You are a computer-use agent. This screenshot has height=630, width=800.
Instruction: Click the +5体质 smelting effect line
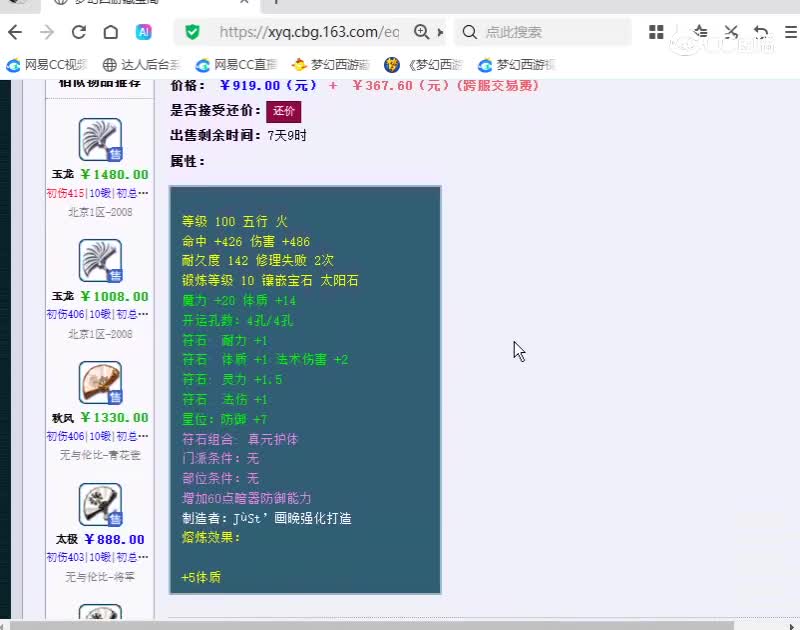[201, 577]
